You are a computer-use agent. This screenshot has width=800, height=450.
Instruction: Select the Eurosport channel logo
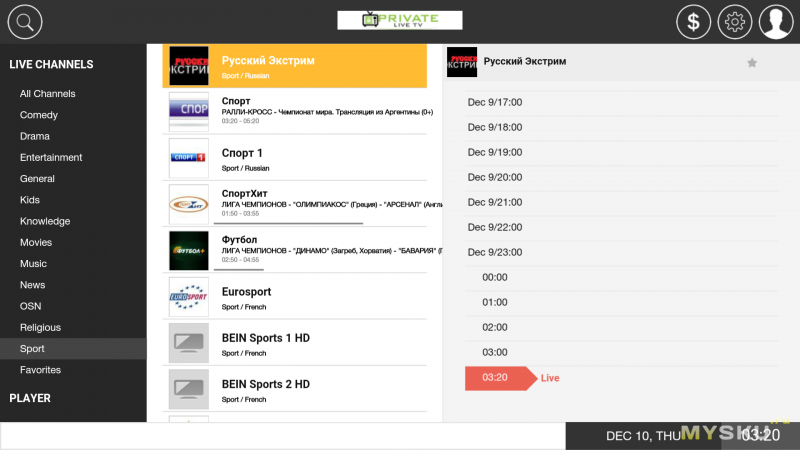click(x=188, y=297)
